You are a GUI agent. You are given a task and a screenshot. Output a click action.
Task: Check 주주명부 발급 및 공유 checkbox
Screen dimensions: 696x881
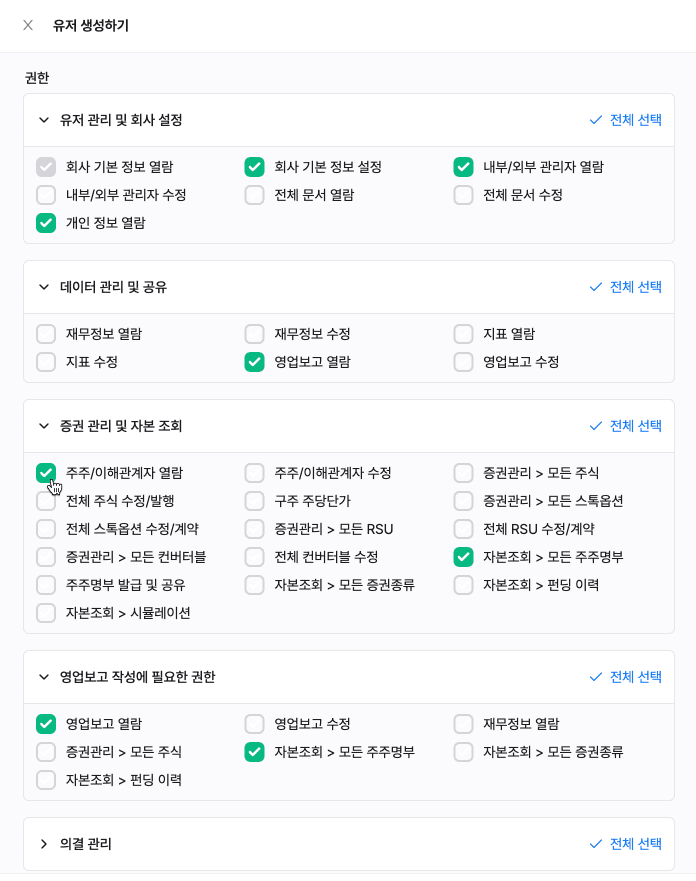pos(46,585)
